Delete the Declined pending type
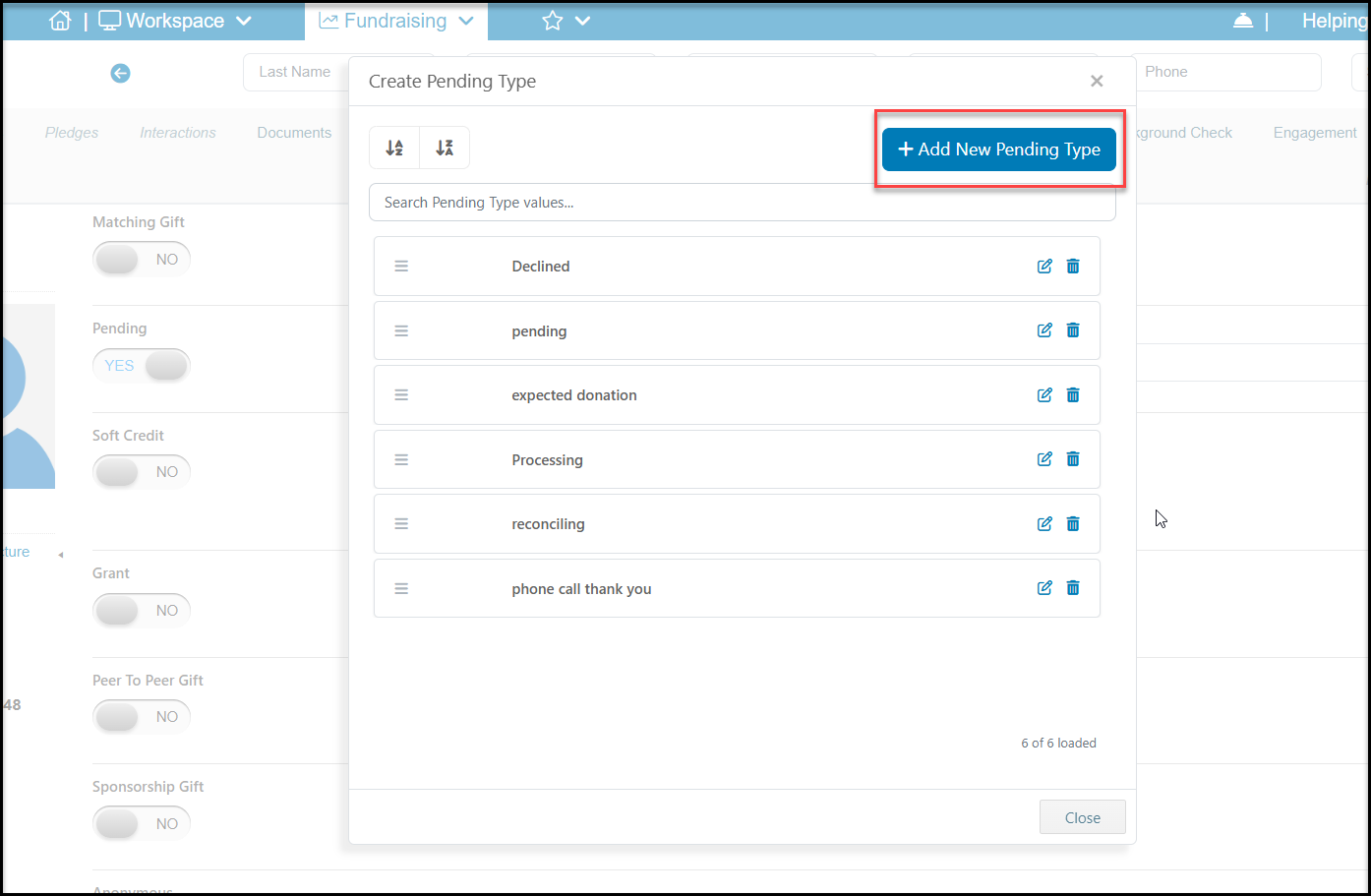The width and height of the screenshot is (1371, 896). pos(1073,267)
